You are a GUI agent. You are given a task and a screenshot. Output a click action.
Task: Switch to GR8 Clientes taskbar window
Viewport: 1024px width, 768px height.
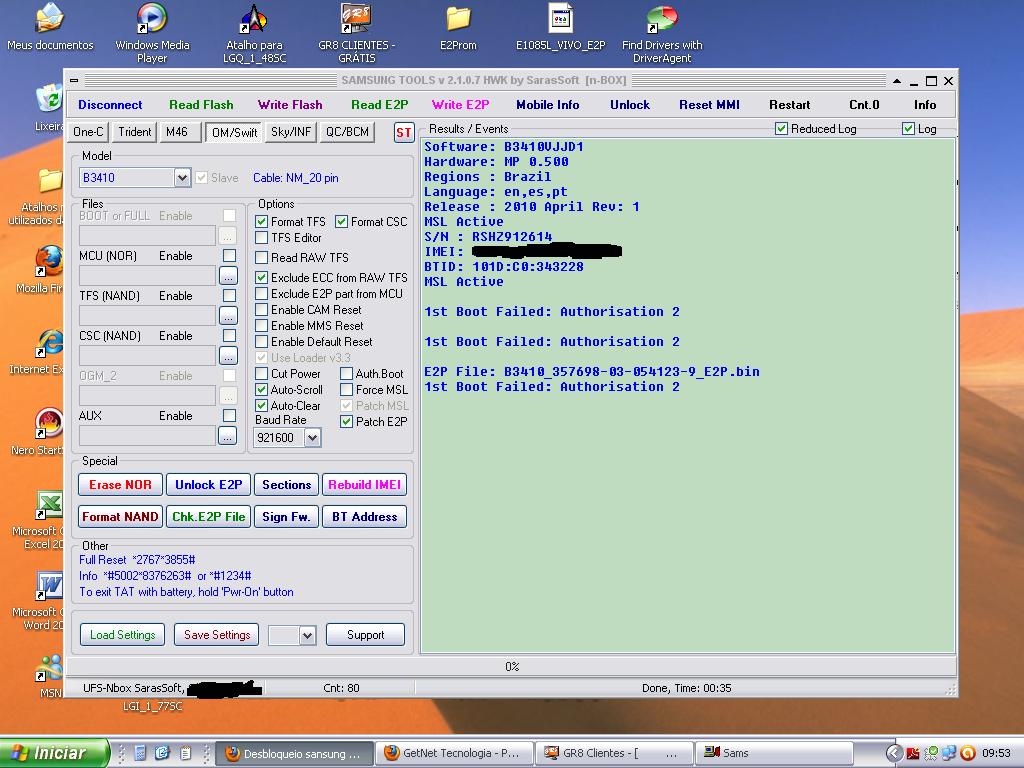614,754
